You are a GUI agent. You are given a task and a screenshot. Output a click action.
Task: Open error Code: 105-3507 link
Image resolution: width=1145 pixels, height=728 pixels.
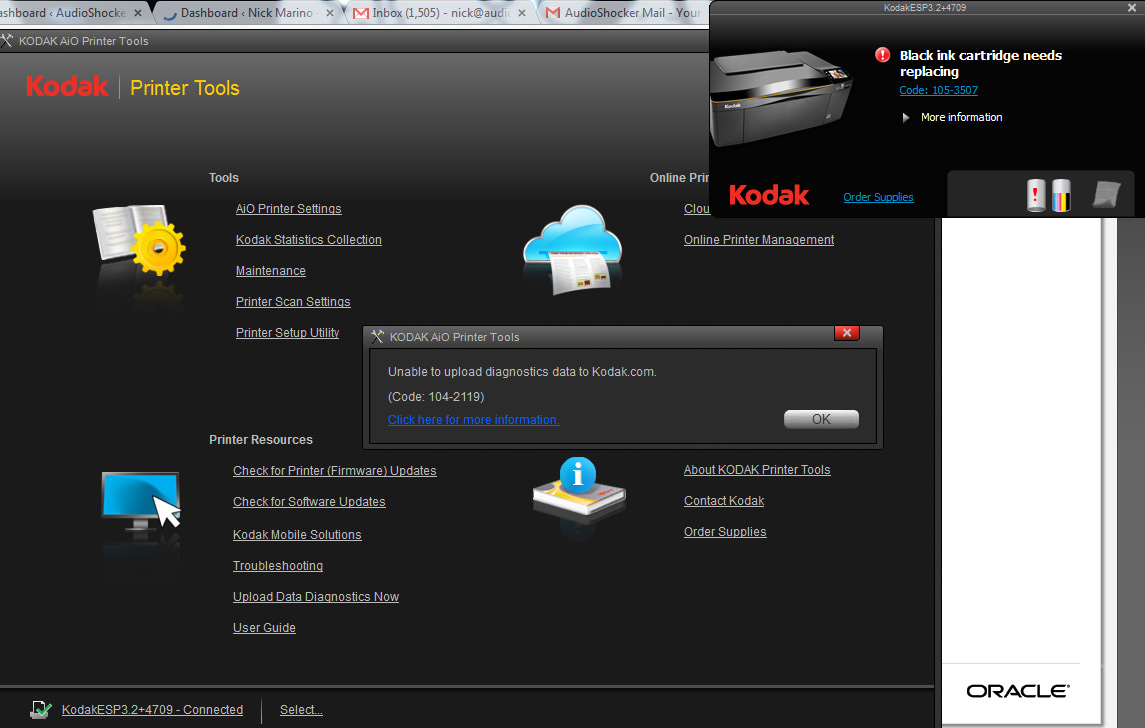click(938, 90)
